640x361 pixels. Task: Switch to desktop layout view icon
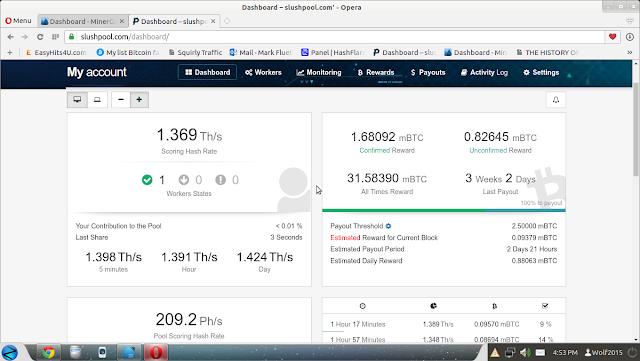tap(77, 100)
